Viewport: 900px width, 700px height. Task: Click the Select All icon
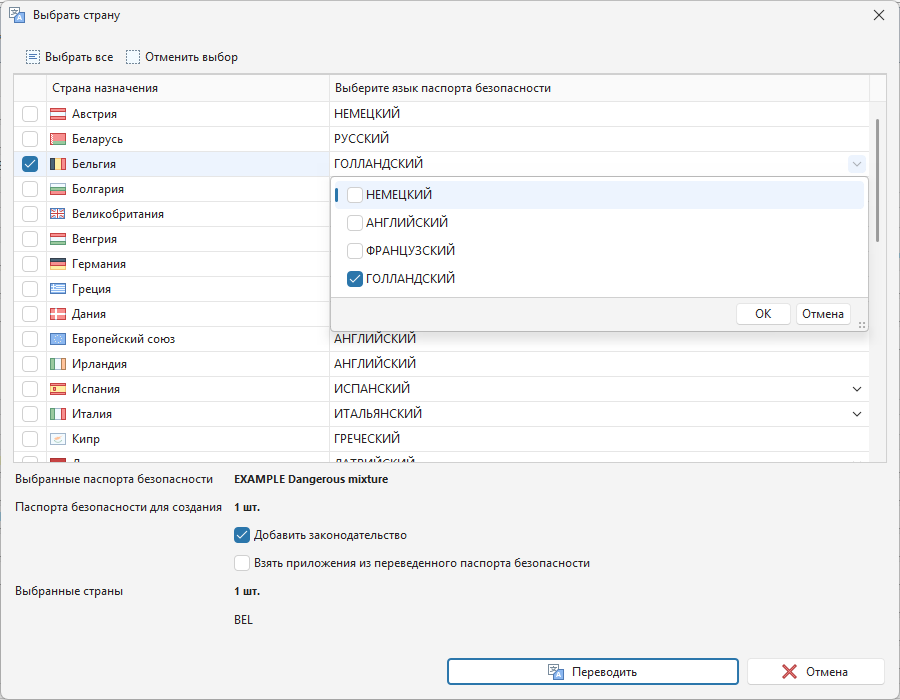click(x=33, y=57)
